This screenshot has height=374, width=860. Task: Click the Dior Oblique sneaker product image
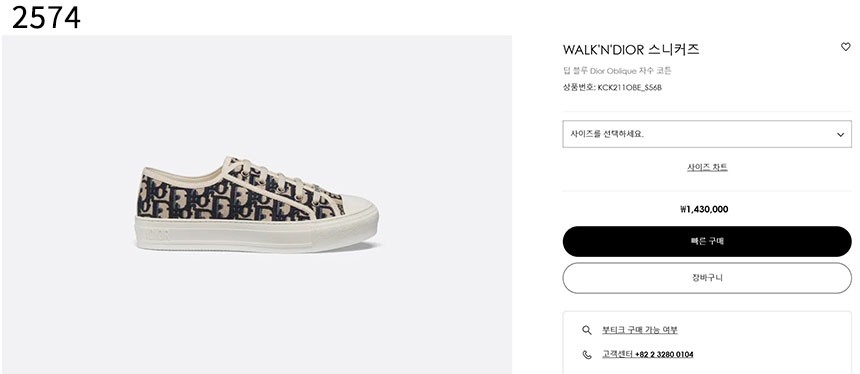pyautogui.click(x=257, y=205)
